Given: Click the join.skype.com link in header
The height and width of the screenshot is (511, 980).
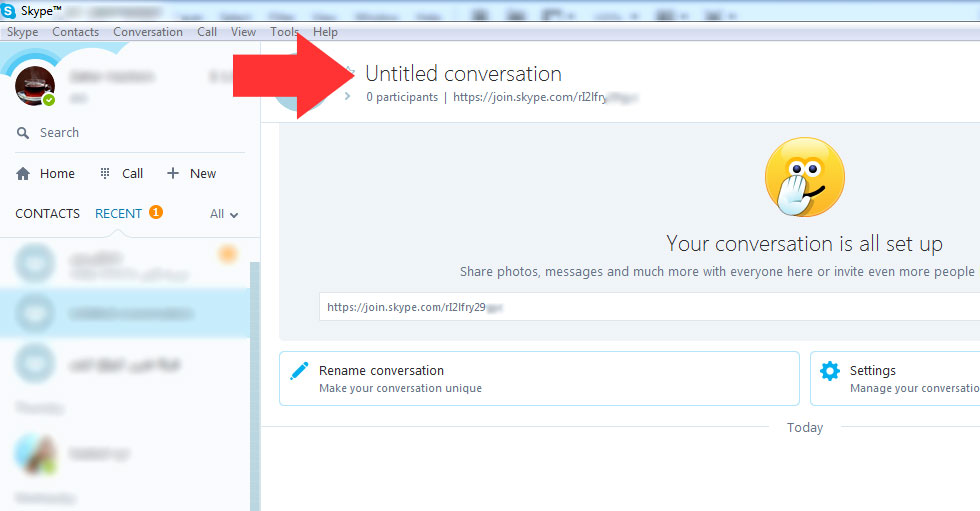Looking at the screenshot, I should [545, 97].
